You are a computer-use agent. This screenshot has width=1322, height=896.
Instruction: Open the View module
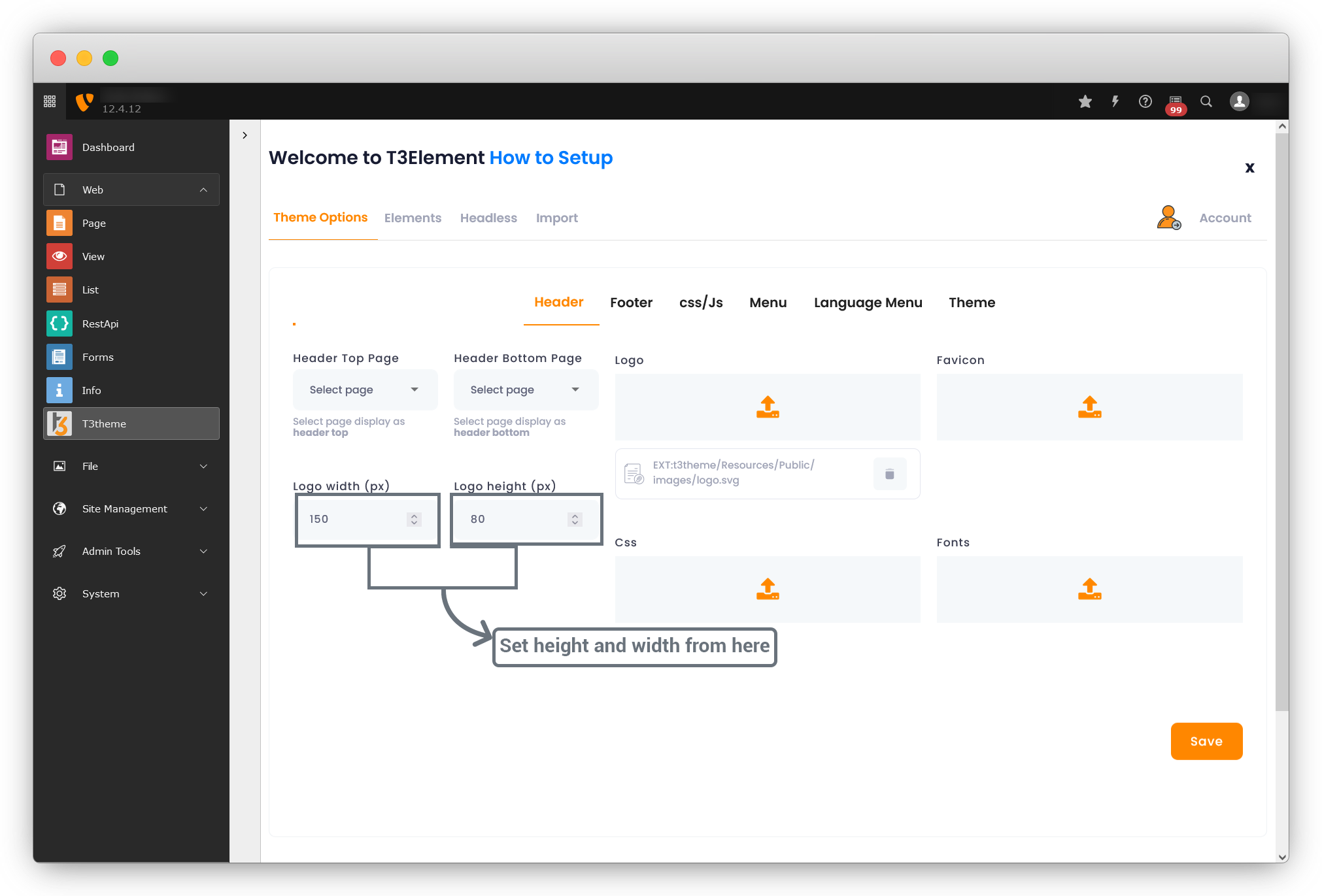tap(131, 256)
